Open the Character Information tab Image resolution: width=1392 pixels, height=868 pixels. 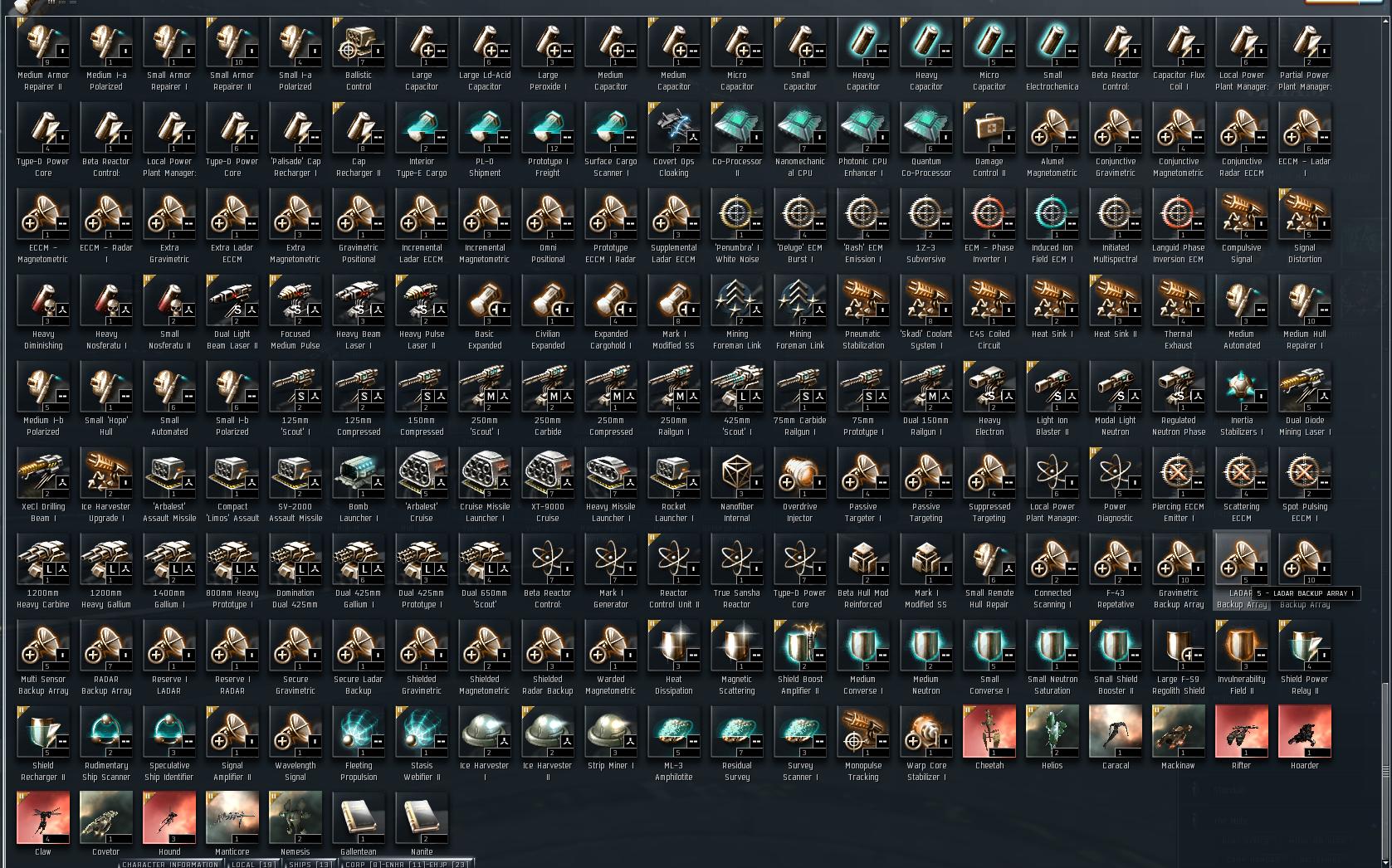[x=170, y=864]
